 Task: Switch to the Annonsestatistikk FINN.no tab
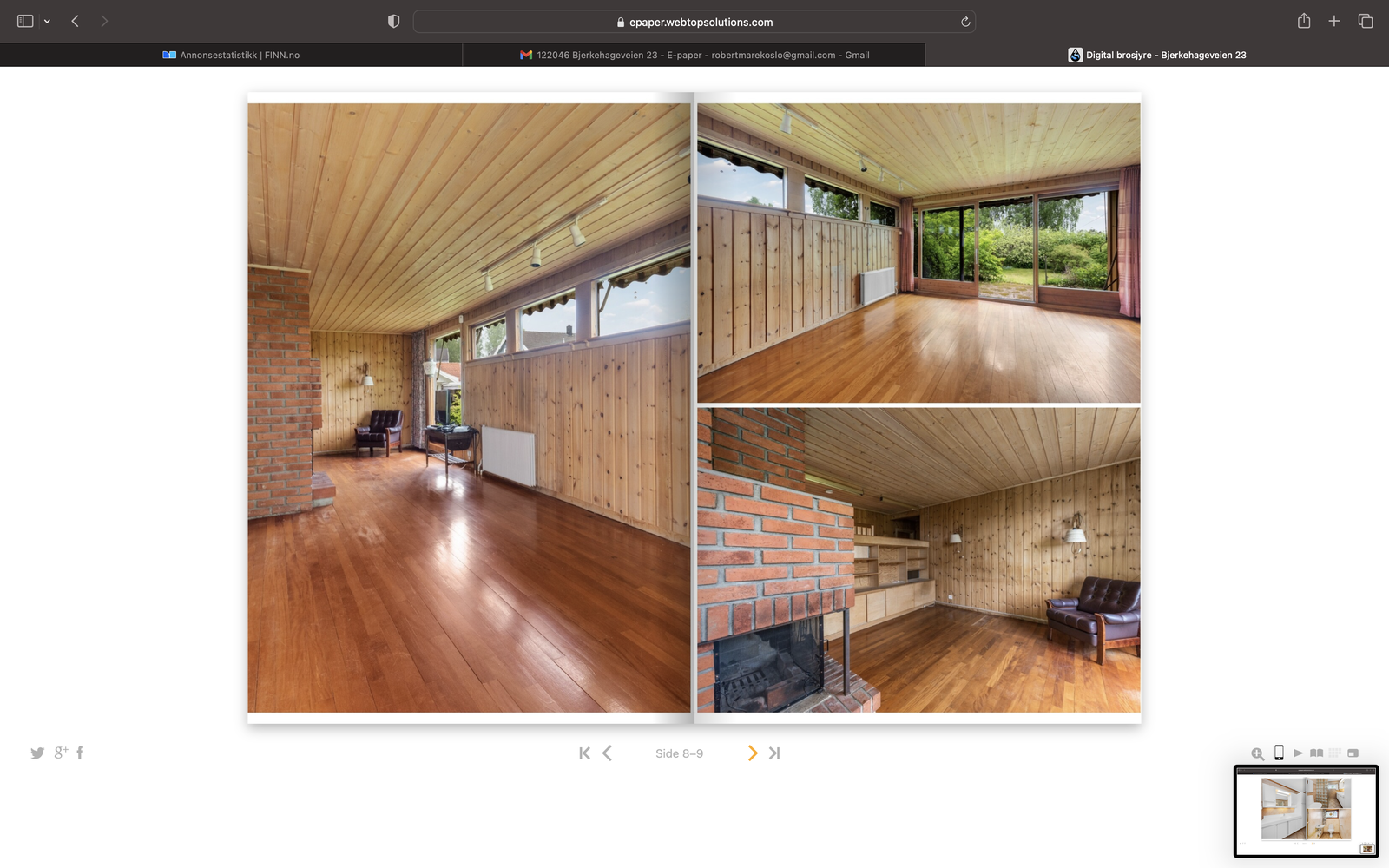tap(231, 55)
